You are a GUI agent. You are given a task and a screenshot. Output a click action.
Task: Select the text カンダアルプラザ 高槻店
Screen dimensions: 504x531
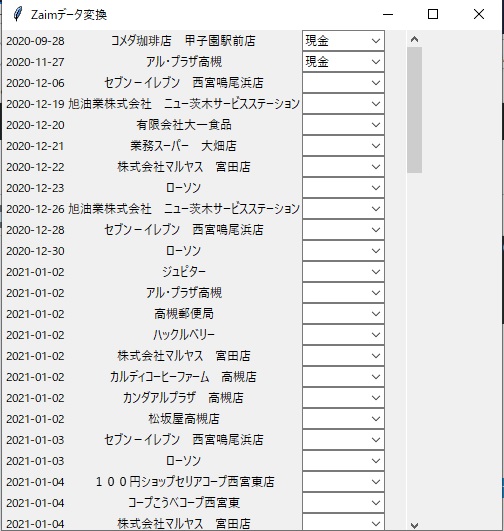pyautogui.click(x=183, y=398)
